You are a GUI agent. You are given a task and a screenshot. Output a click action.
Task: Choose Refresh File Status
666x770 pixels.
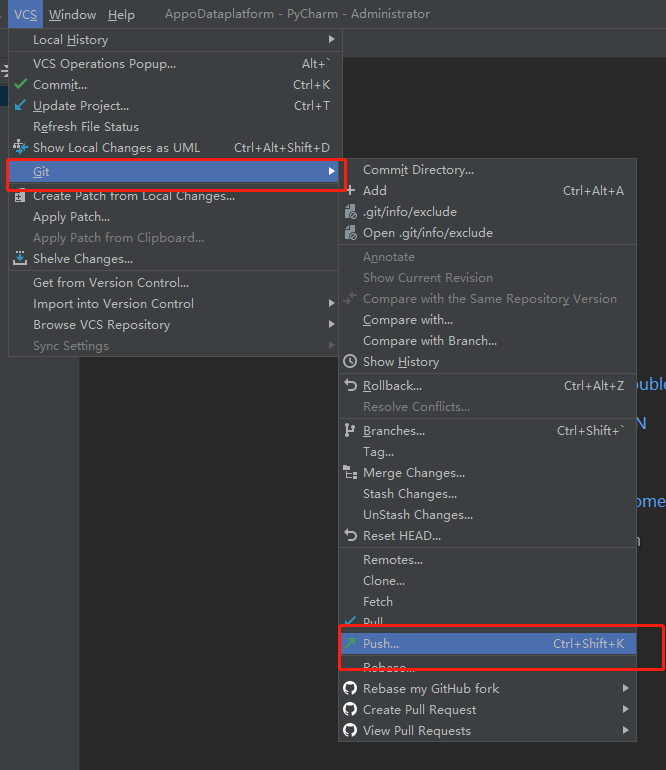coord(175,127)
